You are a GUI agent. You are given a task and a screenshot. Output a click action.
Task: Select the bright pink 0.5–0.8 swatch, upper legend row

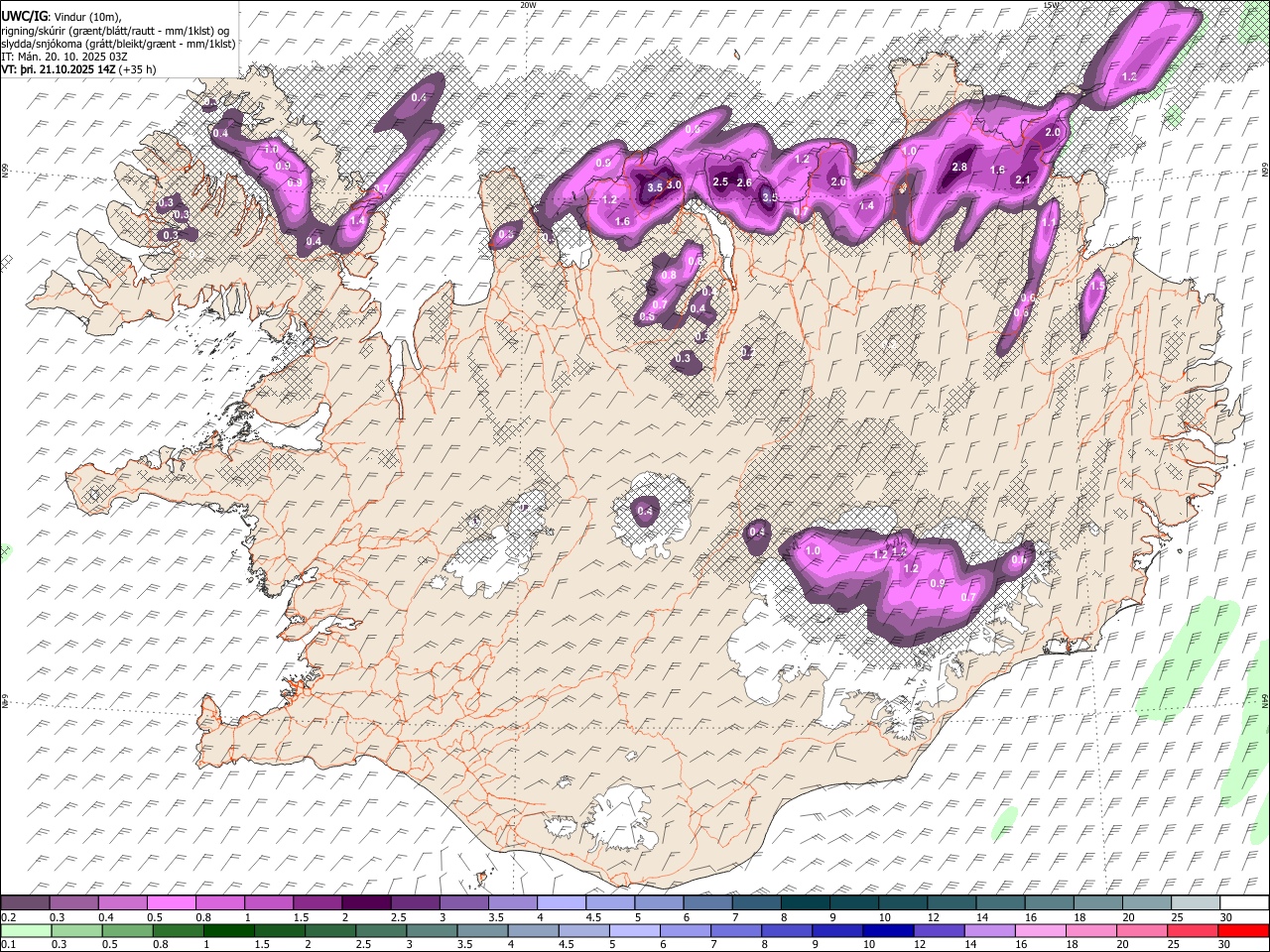click(171, 903)
